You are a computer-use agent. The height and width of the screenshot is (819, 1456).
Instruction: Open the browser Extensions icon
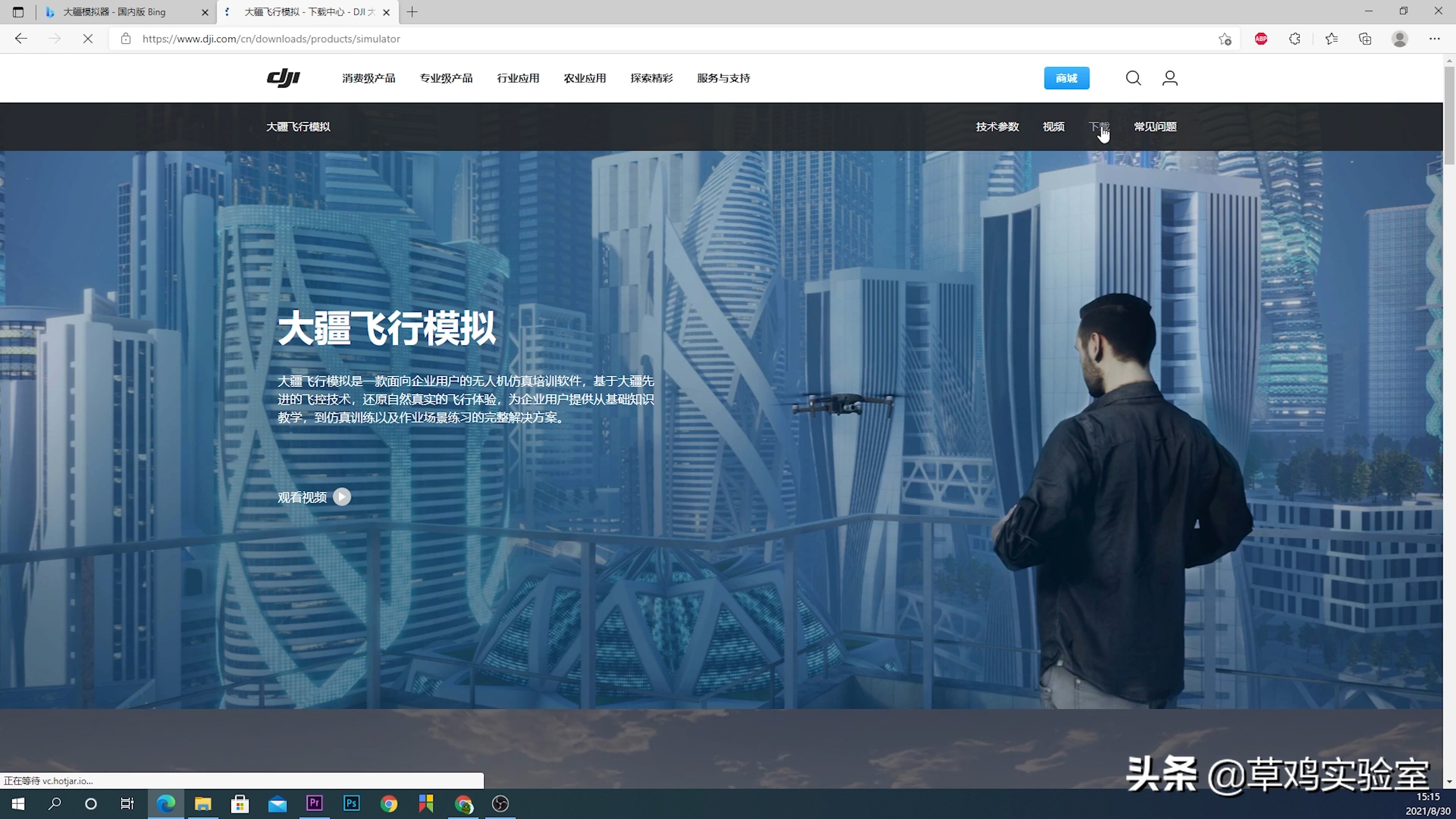pyautogui.click(x=1295, y=38)
